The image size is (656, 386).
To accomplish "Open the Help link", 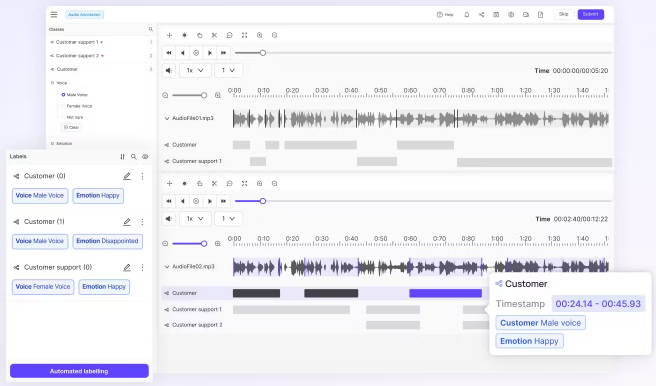I will 445,15.
